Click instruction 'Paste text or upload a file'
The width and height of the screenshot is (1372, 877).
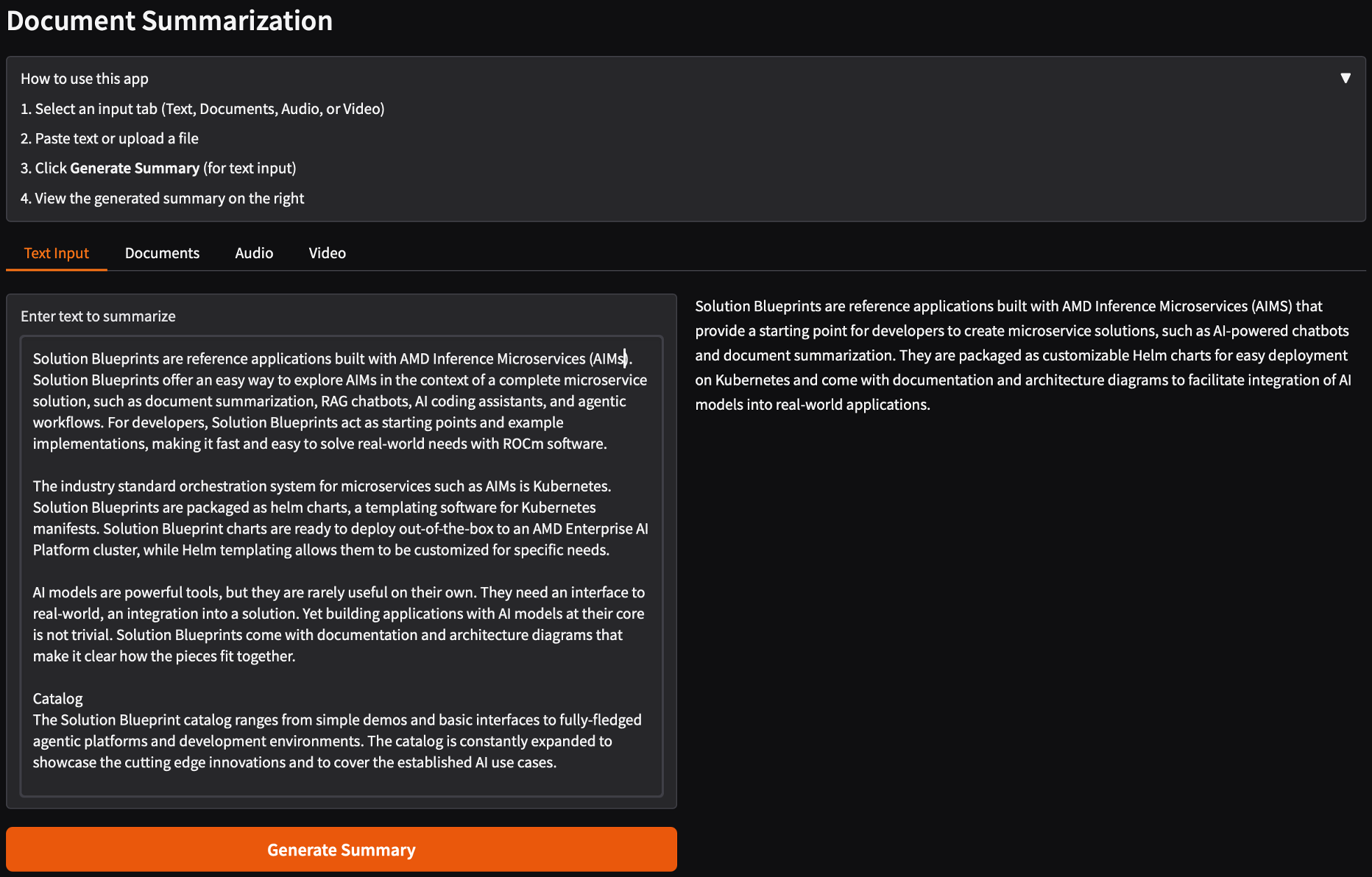click(x=110, y=138)
